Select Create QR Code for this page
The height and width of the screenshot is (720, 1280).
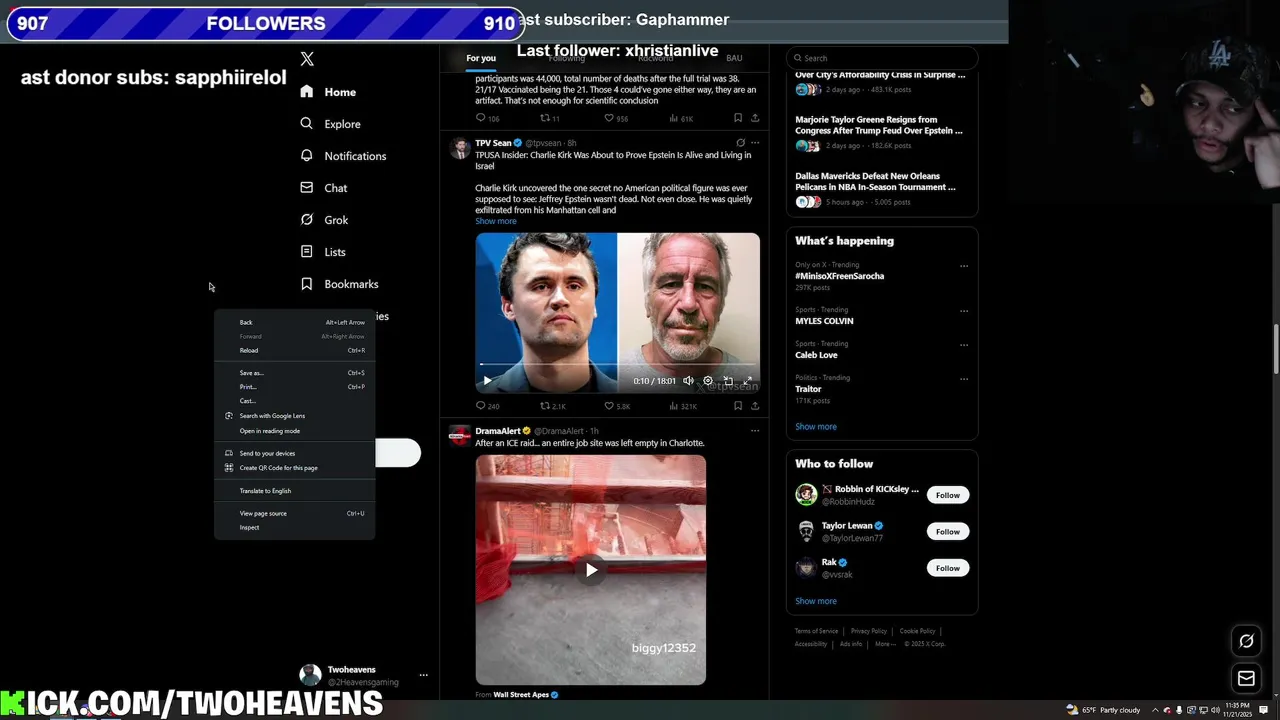[x=294, y=468]
